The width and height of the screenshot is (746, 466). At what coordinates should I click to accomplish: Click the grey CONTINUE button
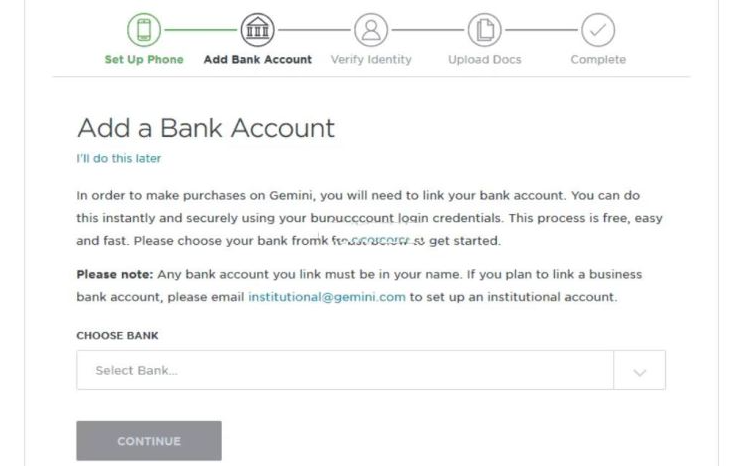149,441
